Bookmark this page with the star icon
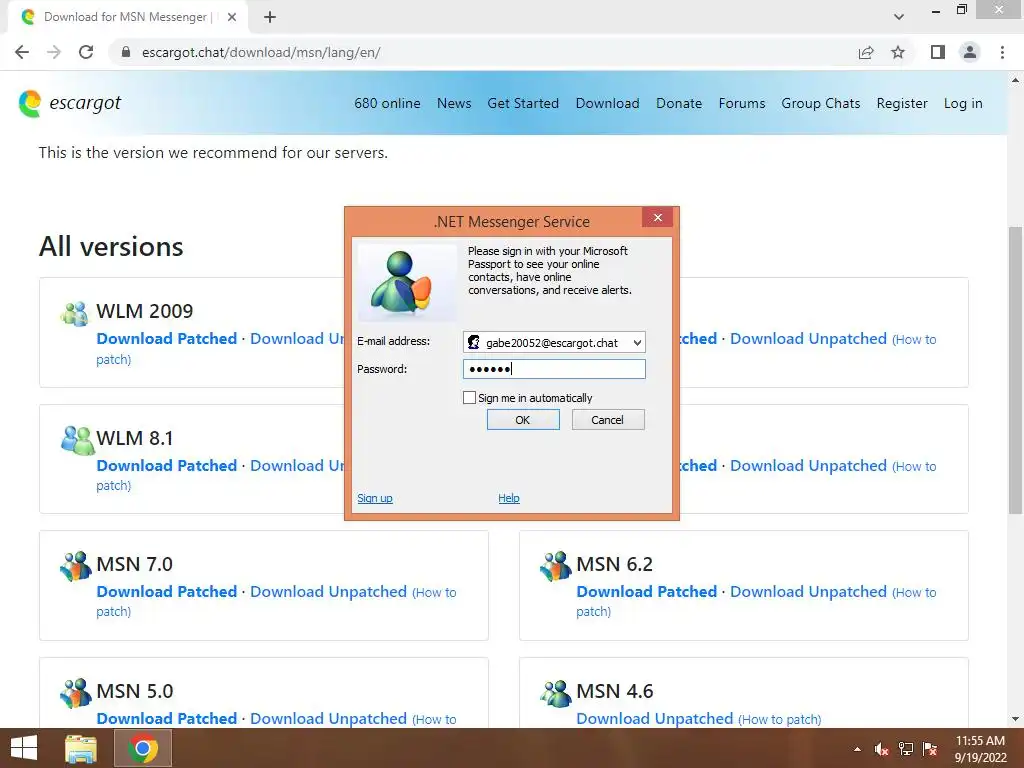Screen dimensions: 1024x768 point(898,52)
